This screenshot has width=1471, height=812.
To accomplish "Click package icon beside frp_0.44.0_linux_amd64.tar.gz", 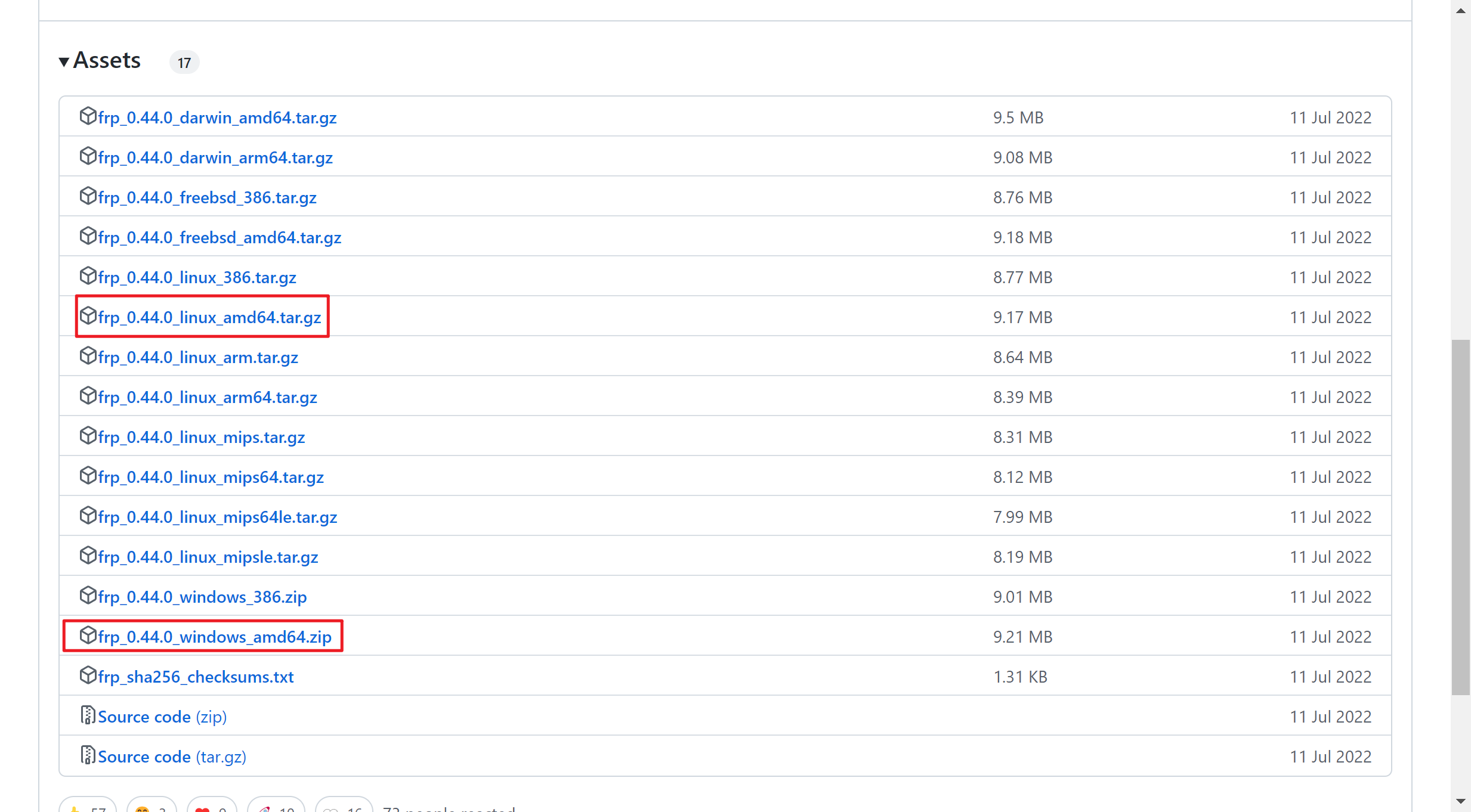I will (x=88, y=315).
